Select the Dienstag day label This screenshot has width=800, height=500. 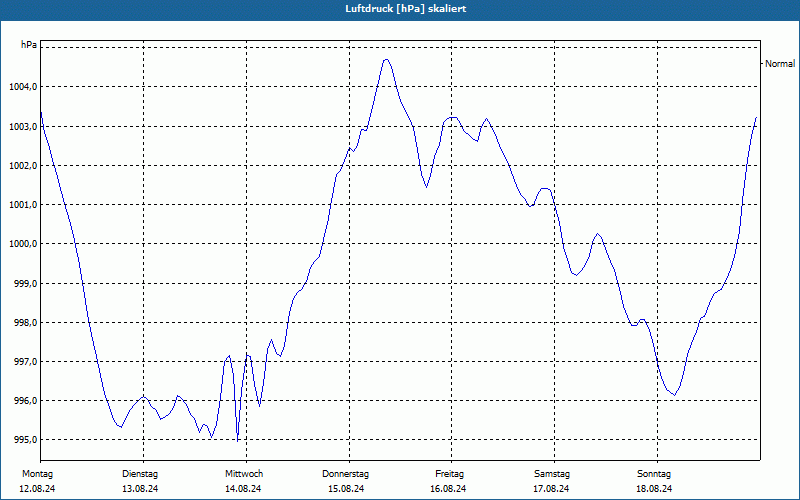click(x=140, y=474)
